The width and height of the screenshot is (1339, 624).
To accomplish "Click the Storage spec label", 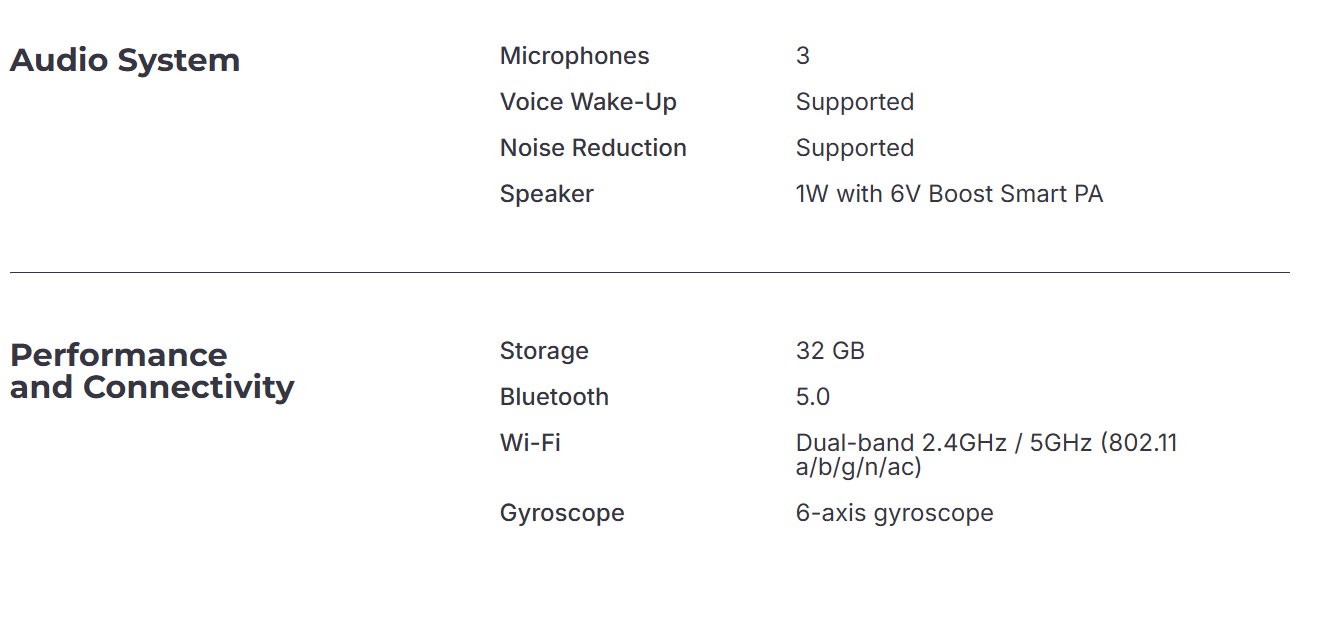I will (544, 351).
